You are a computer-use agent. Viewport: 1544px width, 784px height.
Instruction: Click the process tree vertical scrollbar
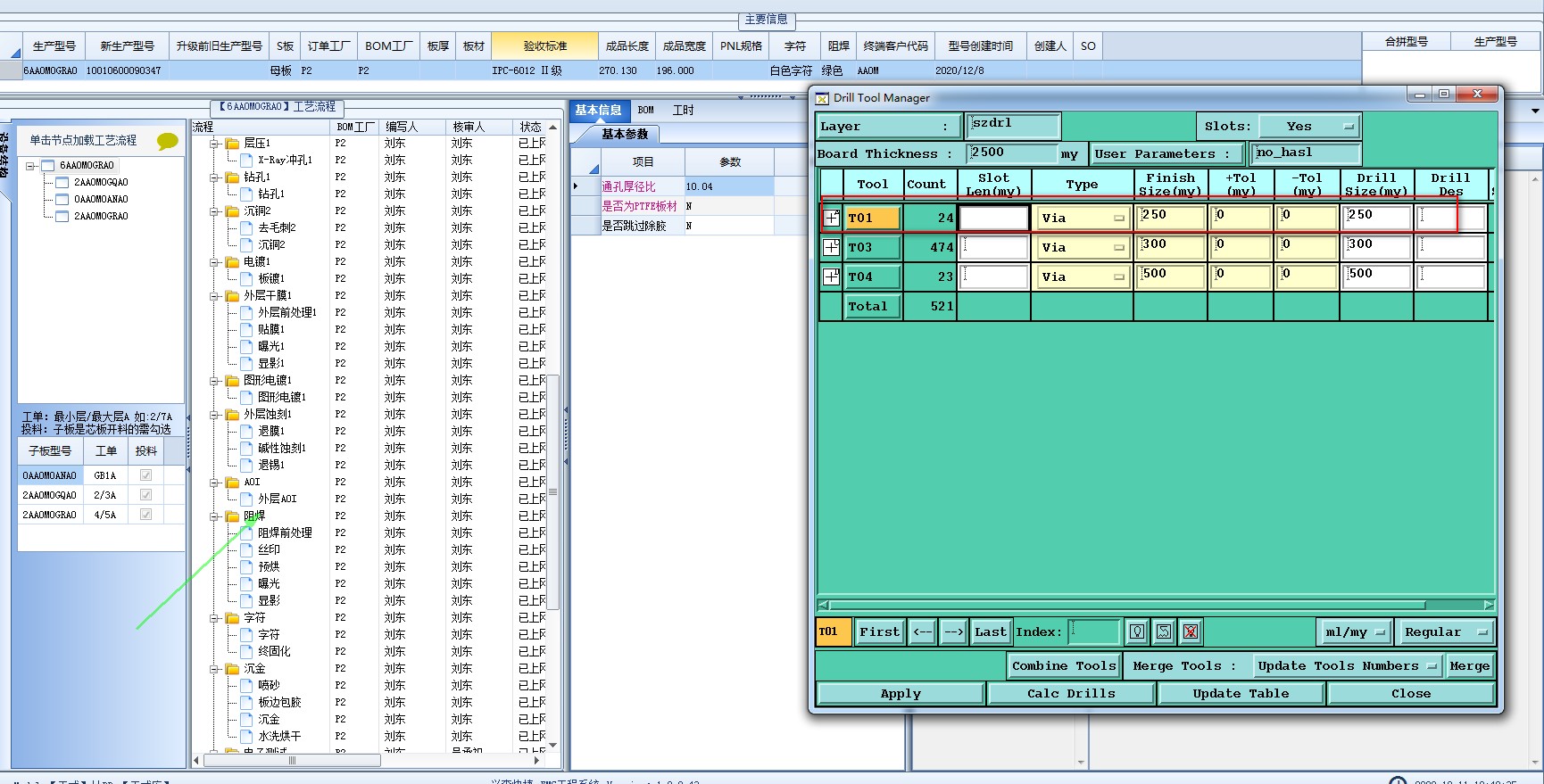tap(552, 437)
